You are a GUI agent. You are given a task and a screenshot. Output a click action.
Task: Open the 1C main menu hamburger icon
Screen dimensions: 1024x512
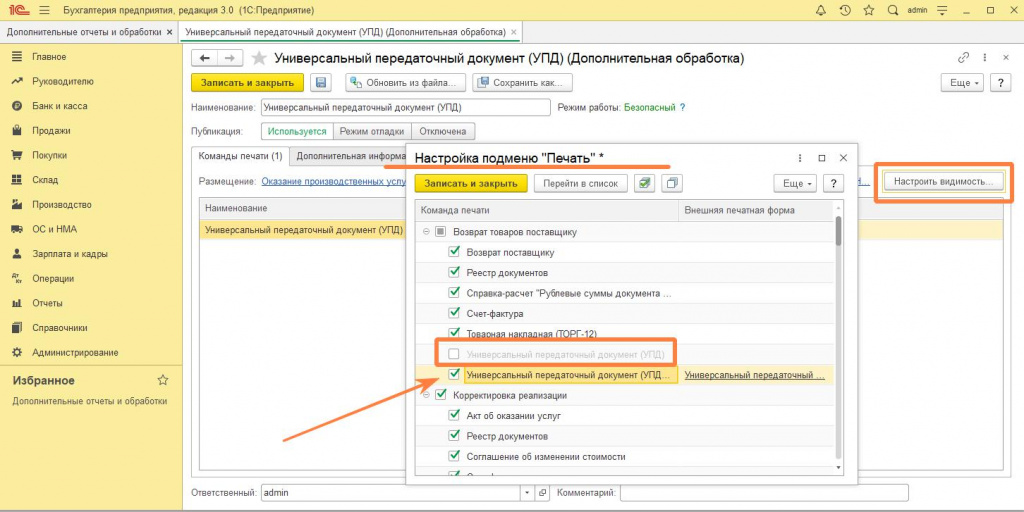tap(44, 10)
